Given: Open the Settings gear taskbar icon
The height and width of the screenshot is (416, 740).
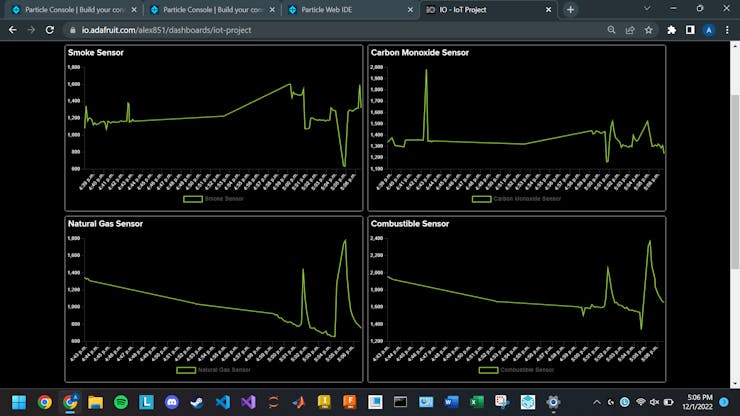Looking at the screenshot, I should coord(553,402).
